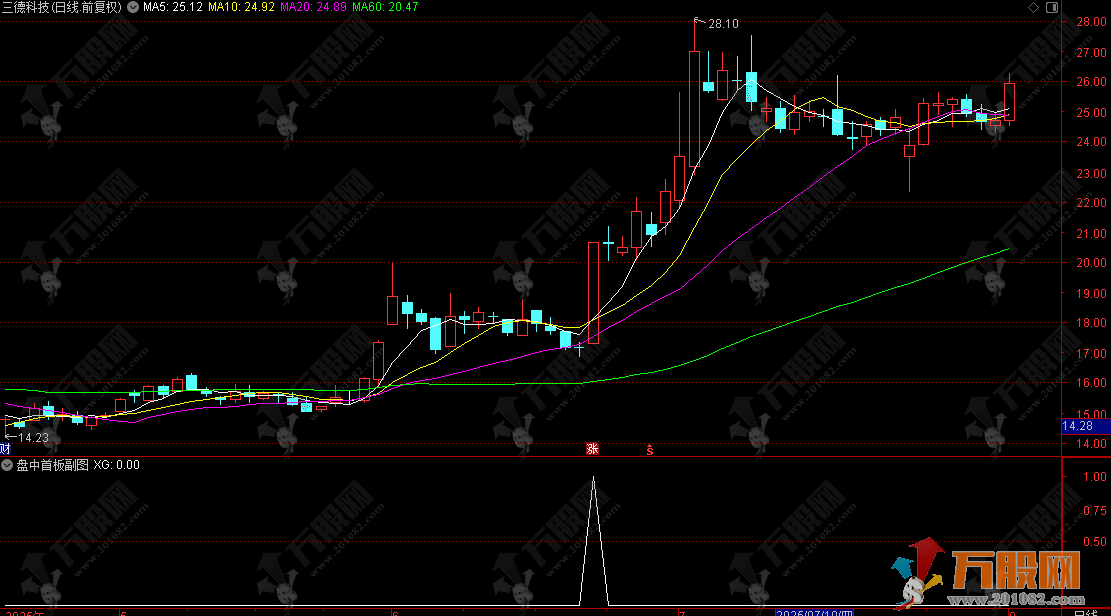Click the 28.00 price axis label

click(x=1091, y=22)
